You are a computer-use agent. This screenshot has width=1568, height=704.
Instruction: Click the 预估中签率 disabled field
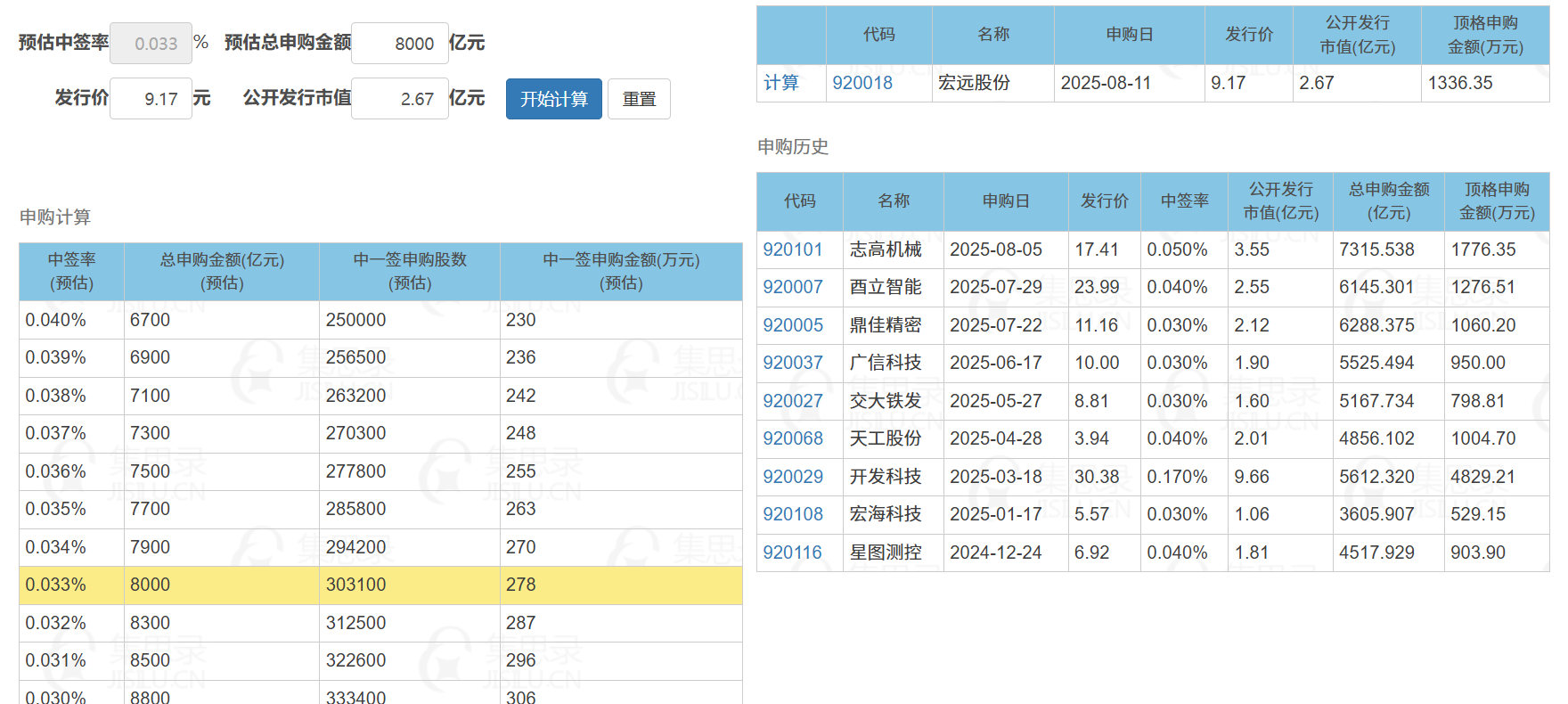[151, 44]
